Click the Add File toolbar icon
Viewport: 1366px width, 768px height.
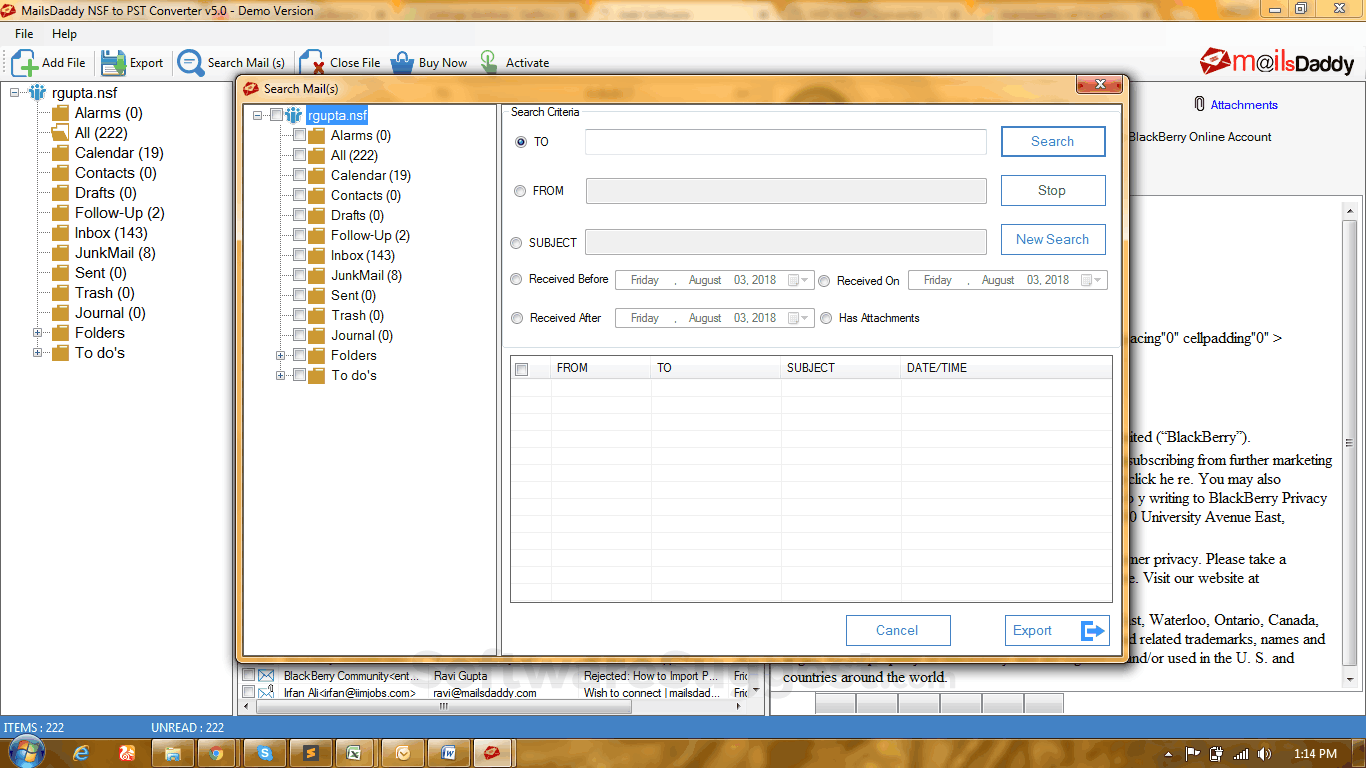click(x=24, y=63)
